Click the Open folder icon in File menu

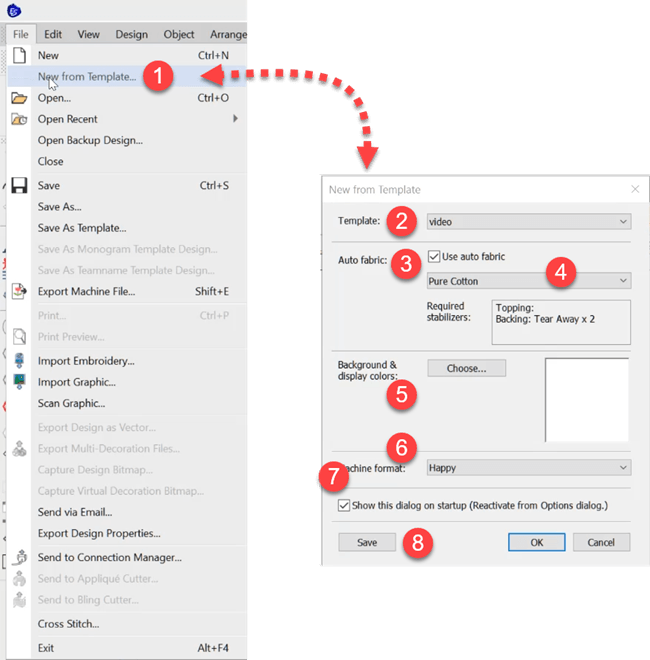pos(18,98)
